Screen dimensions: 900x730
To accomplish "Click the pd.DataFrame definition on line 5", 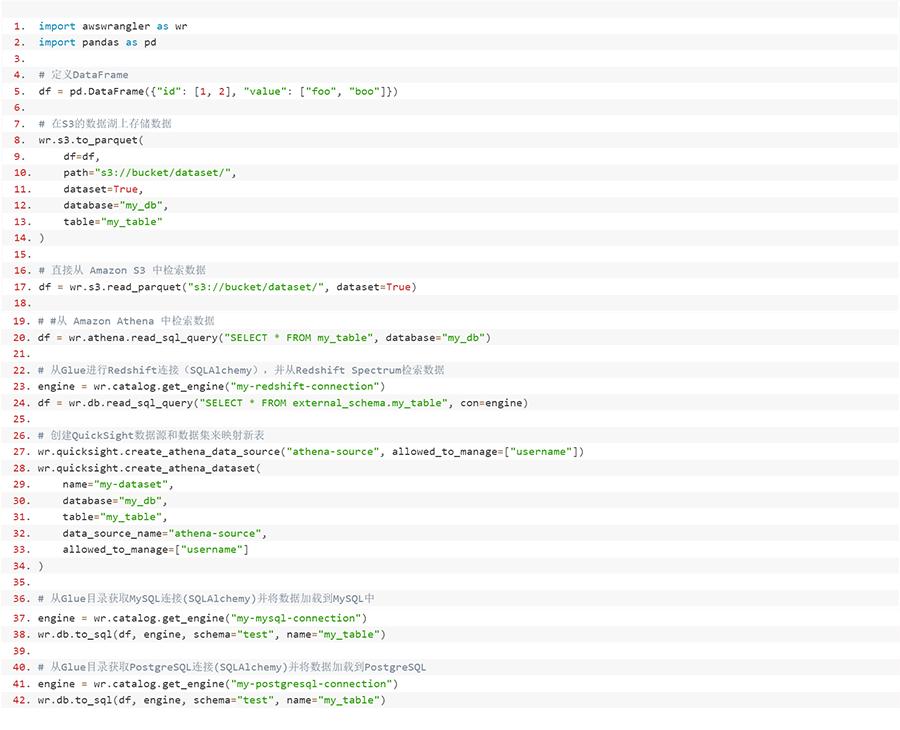I will coord(218,91).
